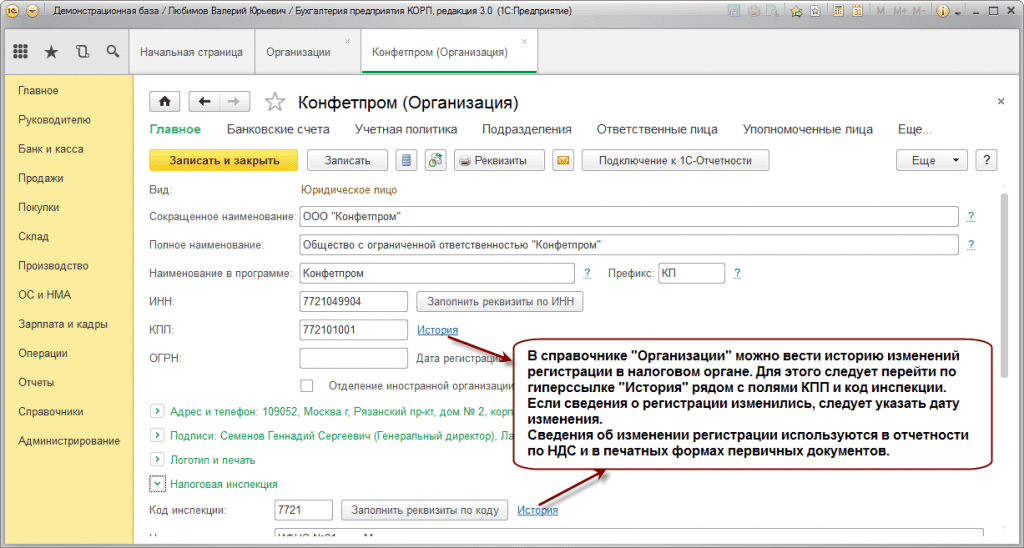Collapse Налоговая инспекция section
This screenshot has height=548, width=1024.
pos(156,483)
